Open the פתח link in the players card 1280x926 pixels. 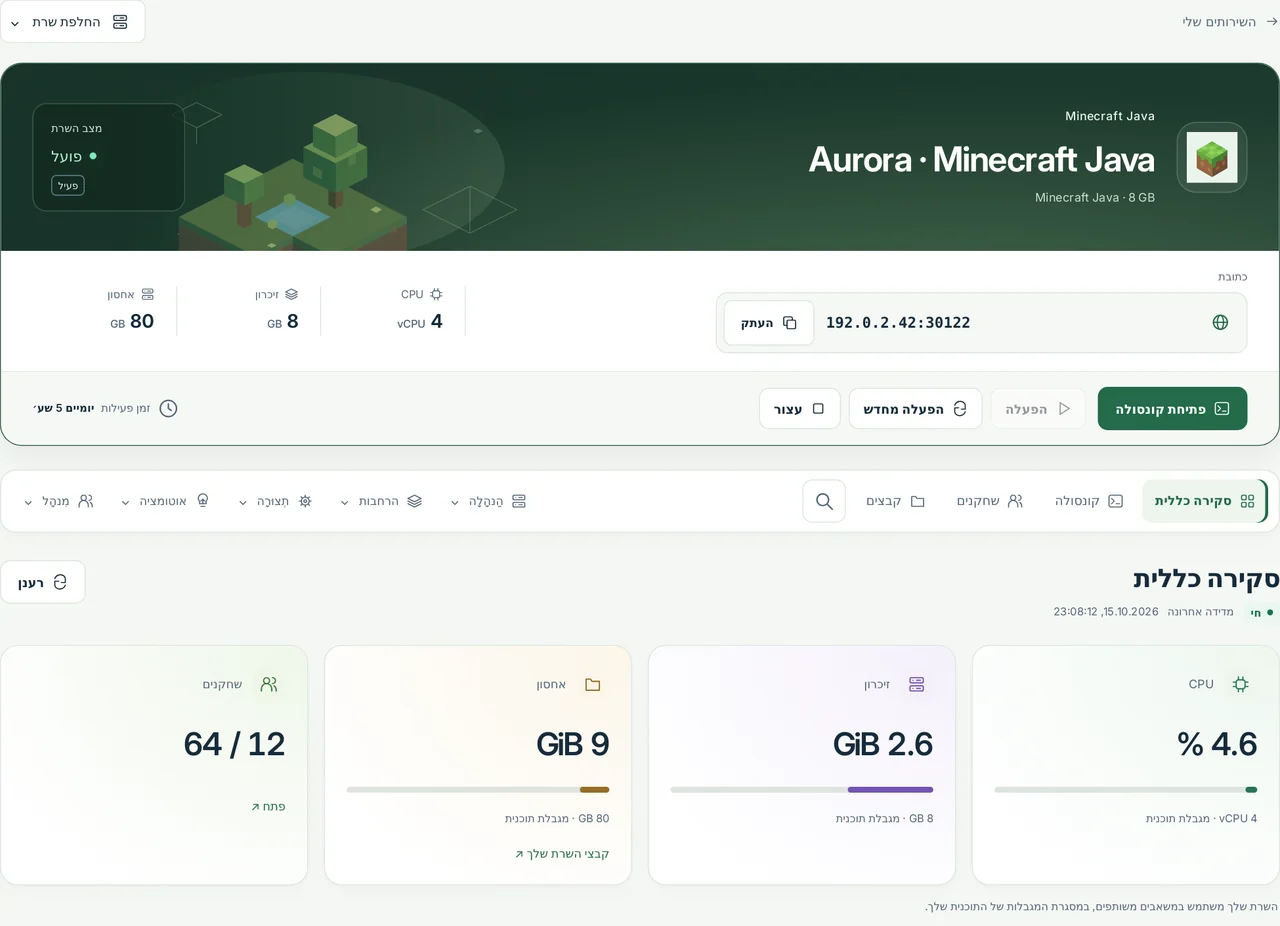click(x=268, y=806)
